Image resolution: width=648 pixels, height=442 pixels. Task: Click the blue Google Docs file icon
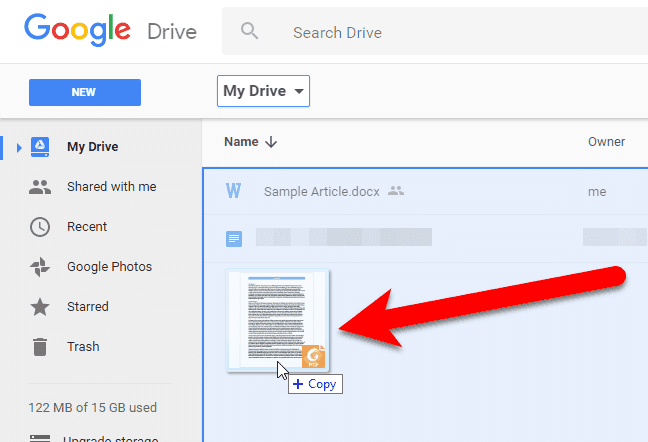click(234, 239)
